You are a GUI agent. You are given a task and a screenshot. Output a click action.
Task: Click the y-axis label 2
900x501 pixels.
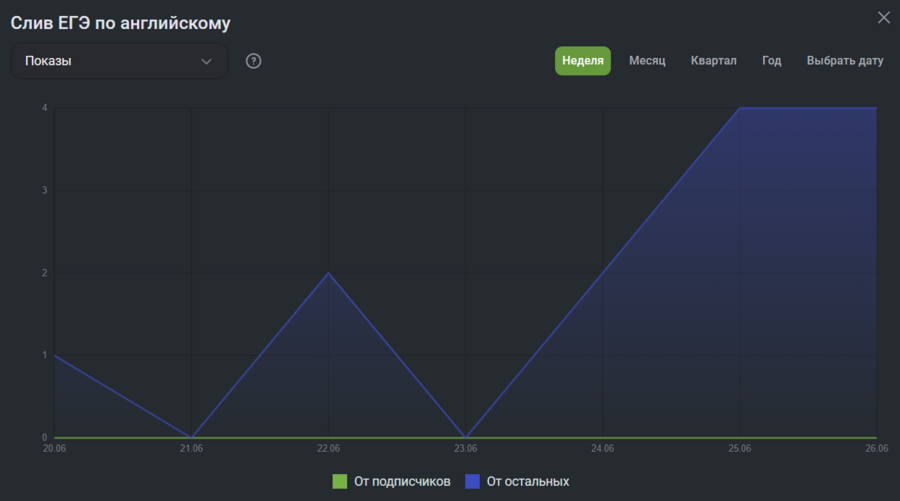[x=45, y=273]
